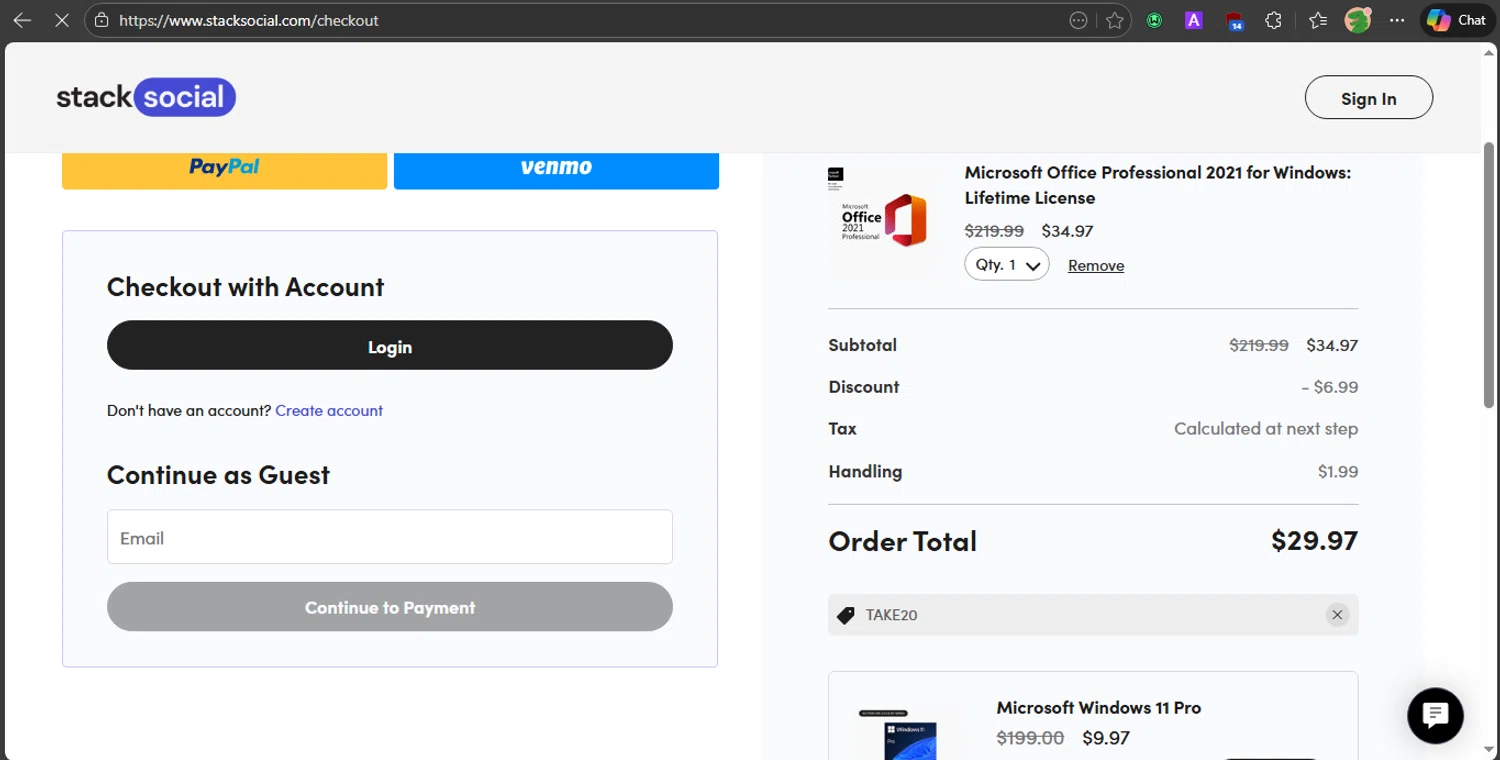Pay with the Venmo button

(x=556, y=167)
